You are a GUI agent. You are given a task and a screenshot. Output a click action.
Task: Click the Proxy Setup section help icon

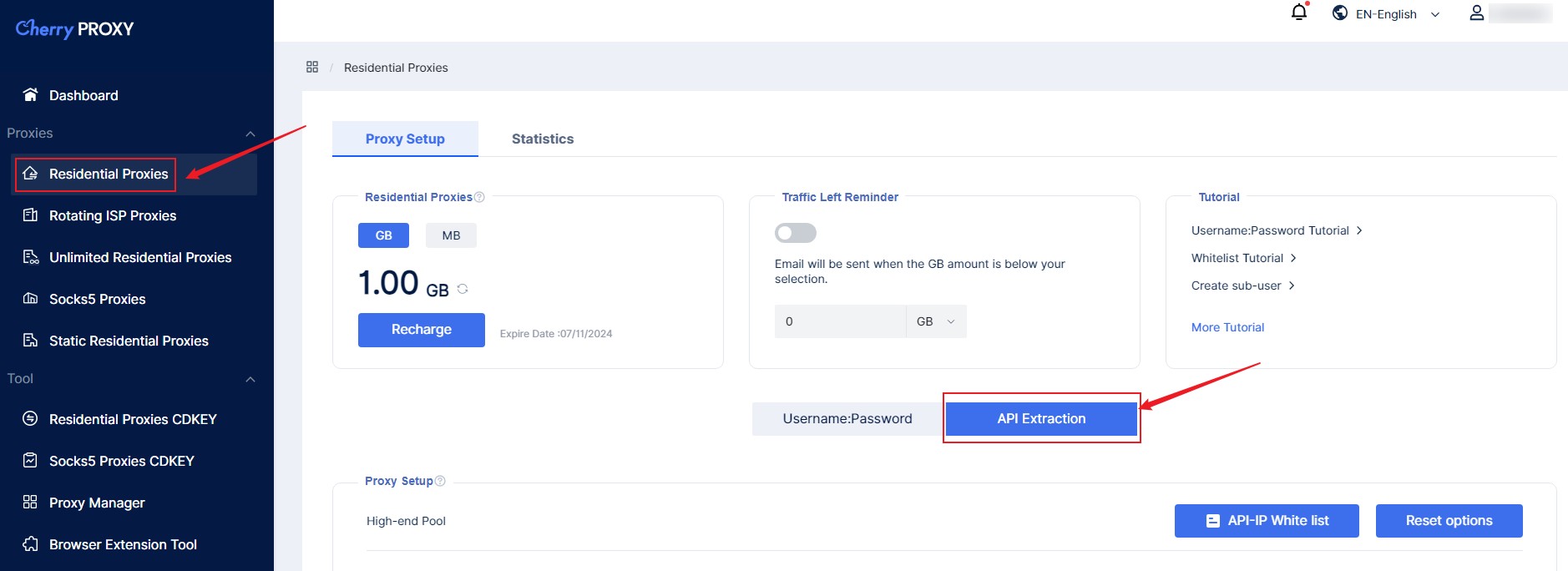coord(440,481)
